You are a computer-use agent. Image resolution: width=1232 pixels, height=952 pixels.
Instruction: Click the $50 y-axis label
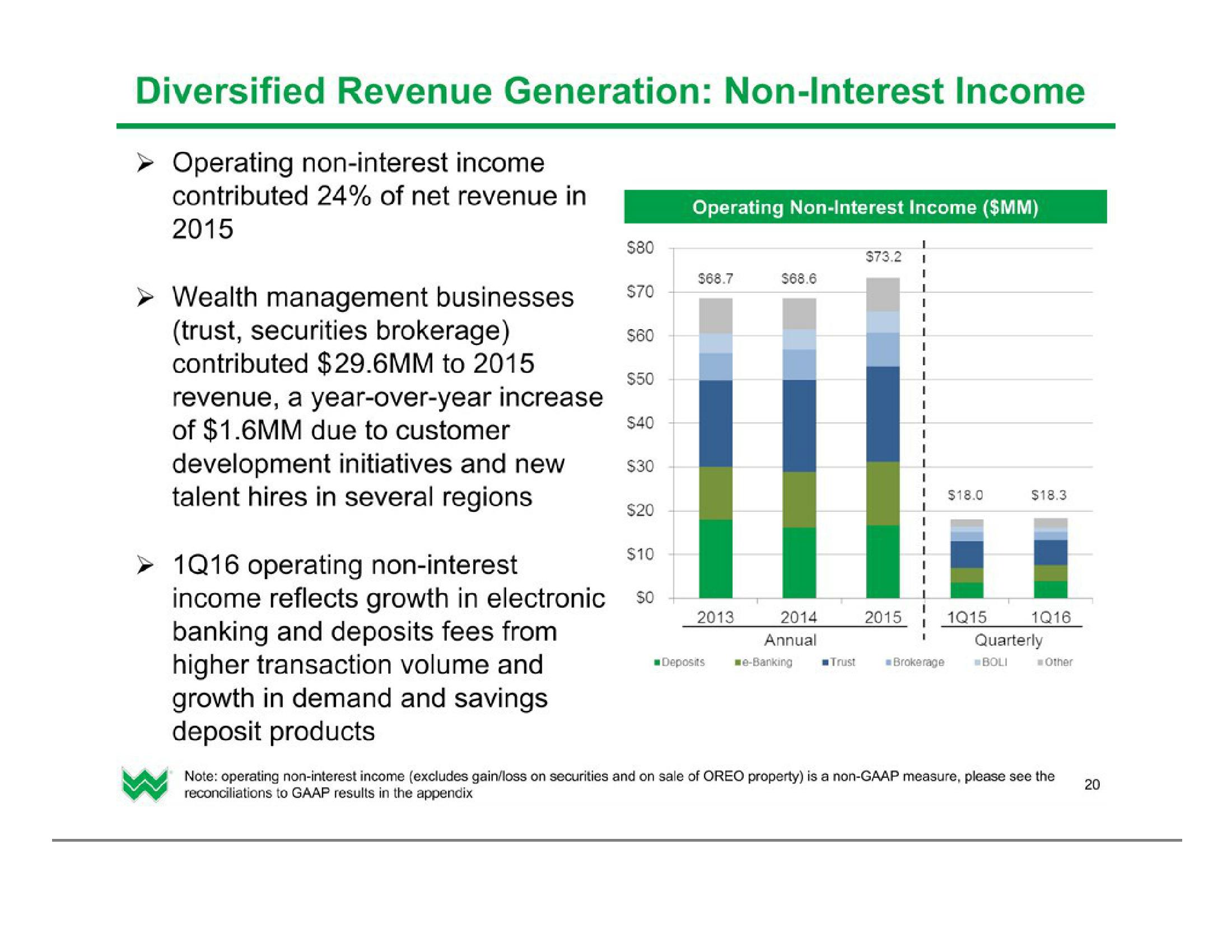point(641,380)
